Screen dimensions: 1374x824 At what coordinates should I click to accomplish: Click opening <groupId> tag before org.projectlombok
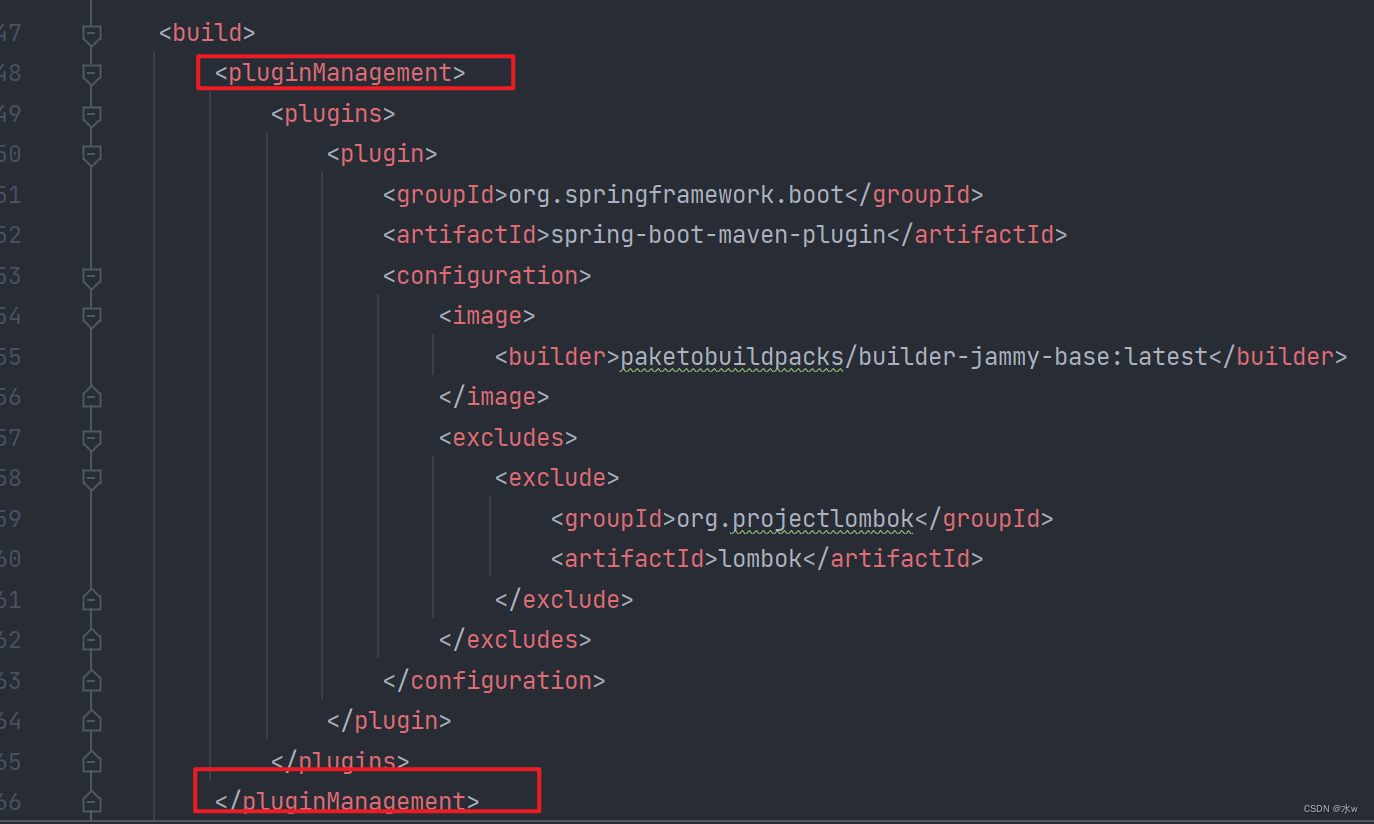point(614,518)
